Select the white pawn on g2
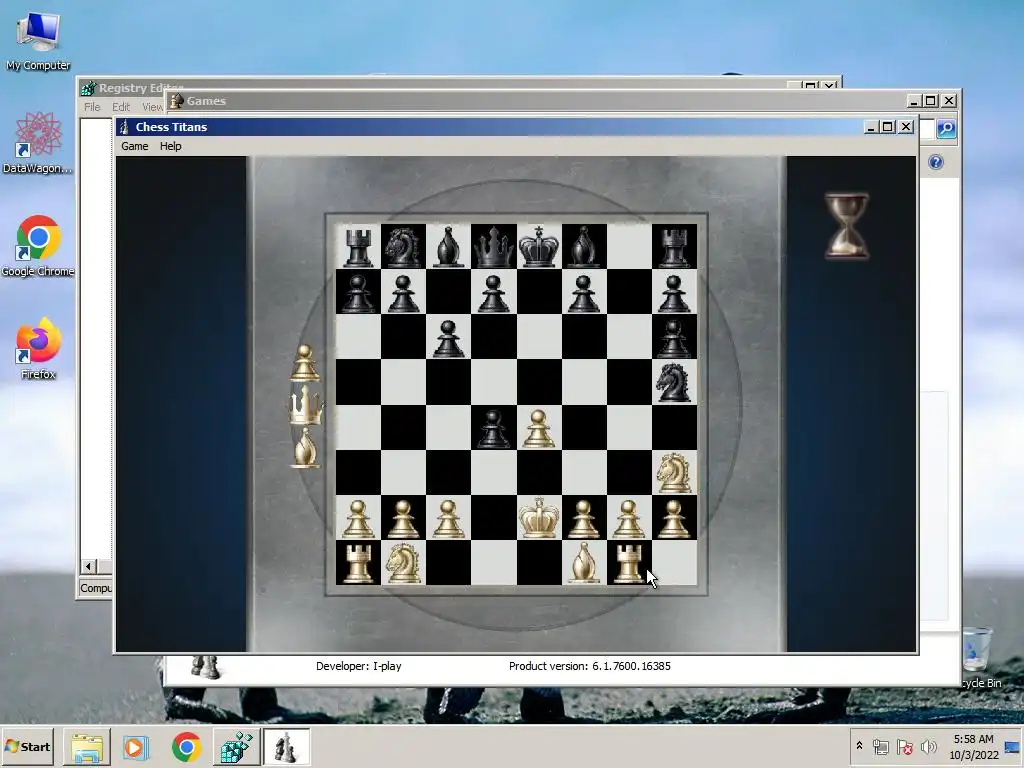This screenshot has width=1024, height=768. point(629,517)
